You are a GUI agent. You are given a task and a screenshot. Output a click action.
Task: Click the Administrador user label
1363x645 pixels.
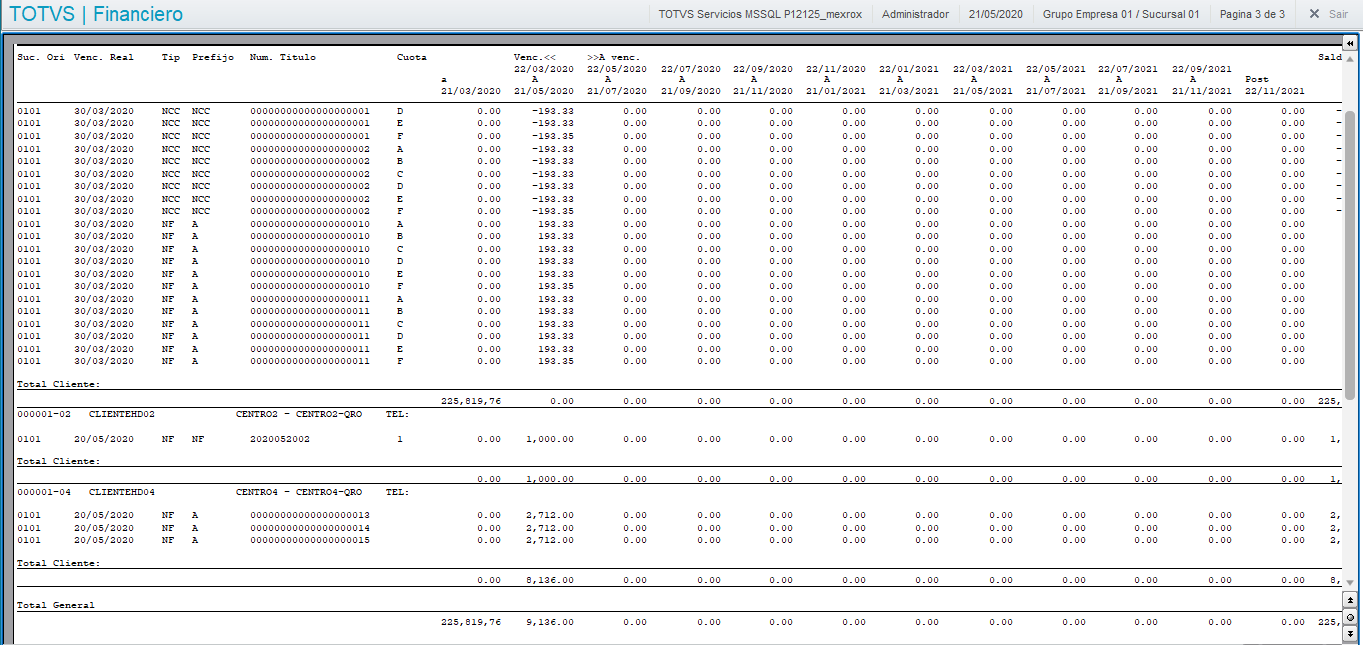915,15
